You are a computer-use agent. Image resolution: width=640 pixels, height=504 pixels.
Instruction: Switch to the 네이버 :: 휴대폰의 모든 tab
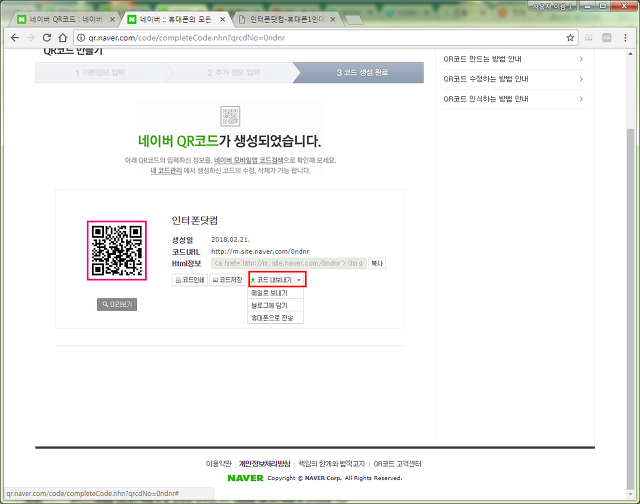(176, 19)
